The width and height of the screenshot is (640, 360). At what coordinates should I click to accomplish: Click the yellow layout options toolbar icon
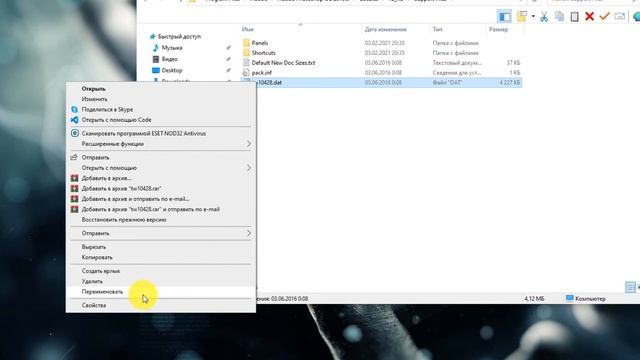click(522, 16)
